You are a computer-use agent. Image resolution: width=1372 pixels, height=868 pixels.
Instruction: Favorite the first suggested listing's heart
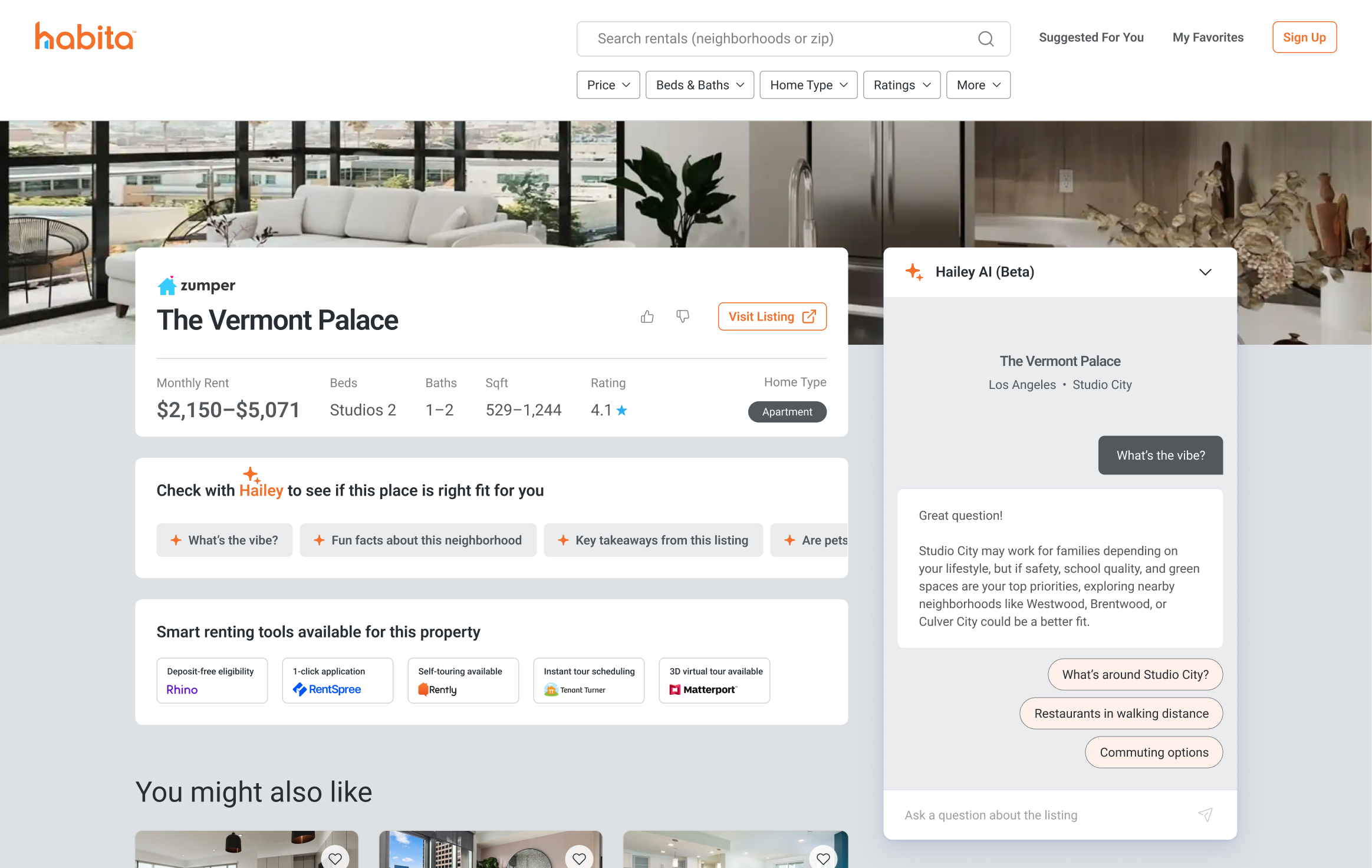click(335, 859)
